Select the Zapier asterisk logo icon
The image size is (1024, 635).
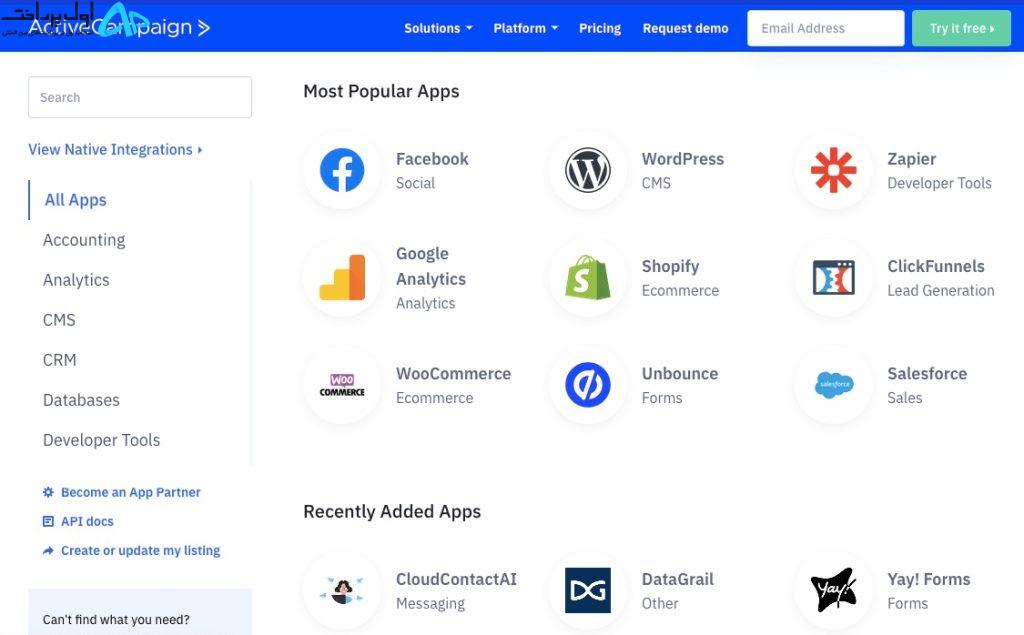[833, 170]
